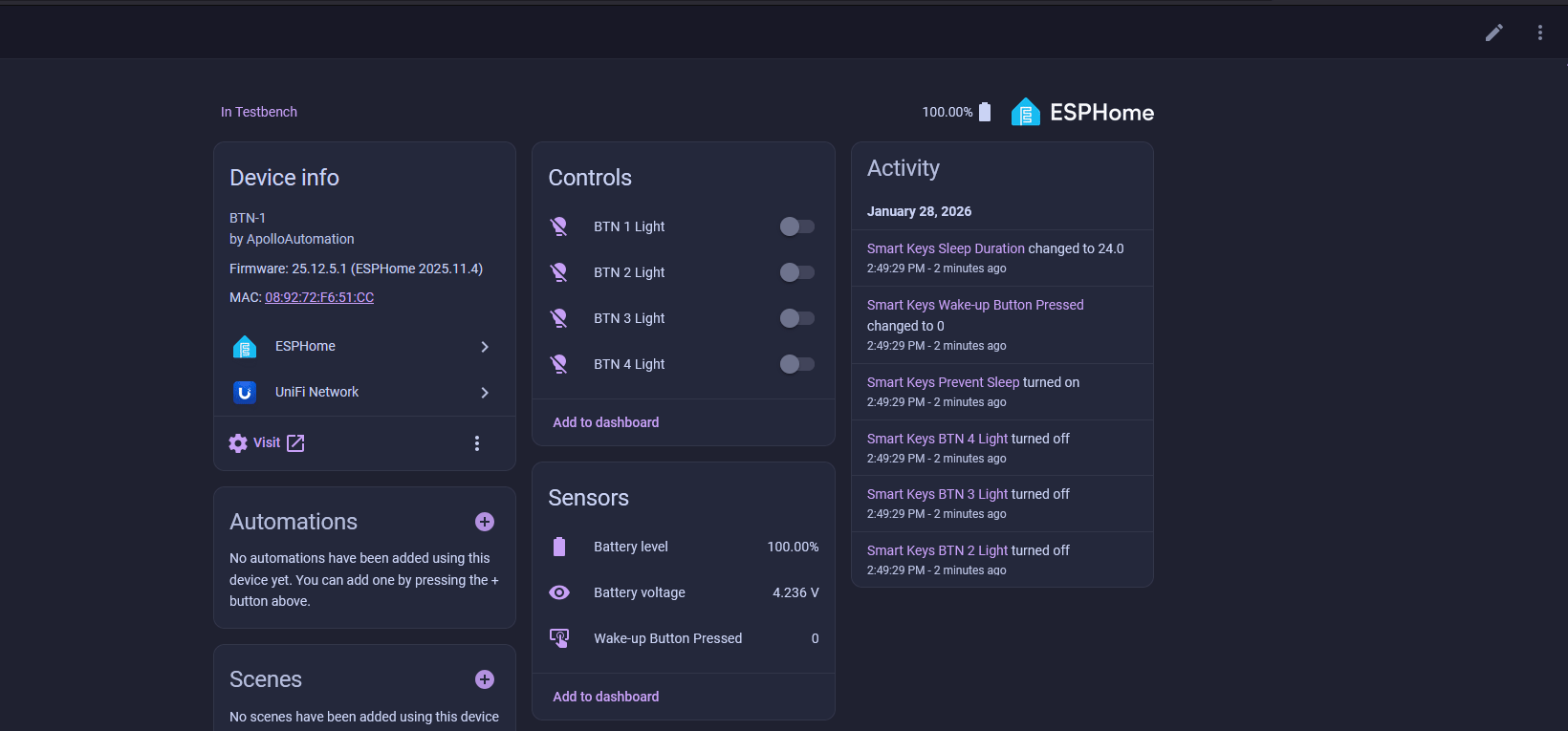Click the MAC address link
Screen dimensions: 1568x731
point(319,297)
